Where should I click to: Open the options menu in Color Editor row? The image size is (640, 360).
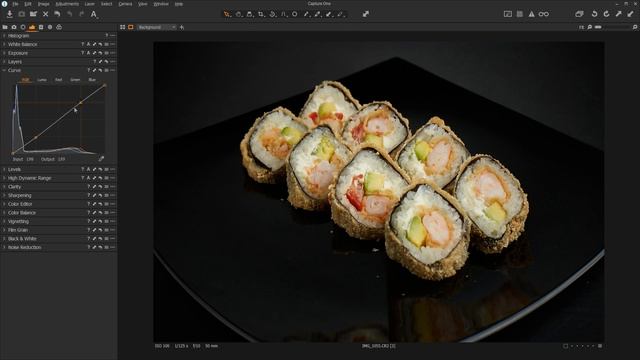pos(113,204)
